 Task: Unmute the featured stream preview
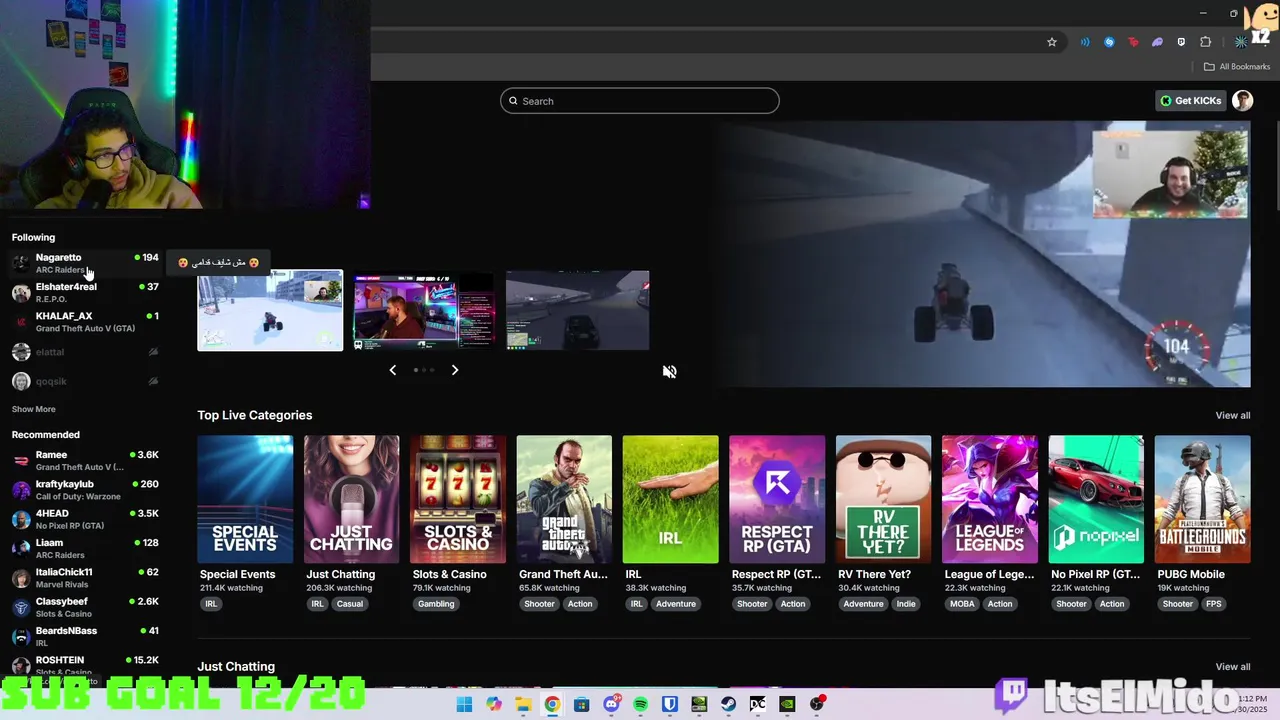(x=670, y=372)
